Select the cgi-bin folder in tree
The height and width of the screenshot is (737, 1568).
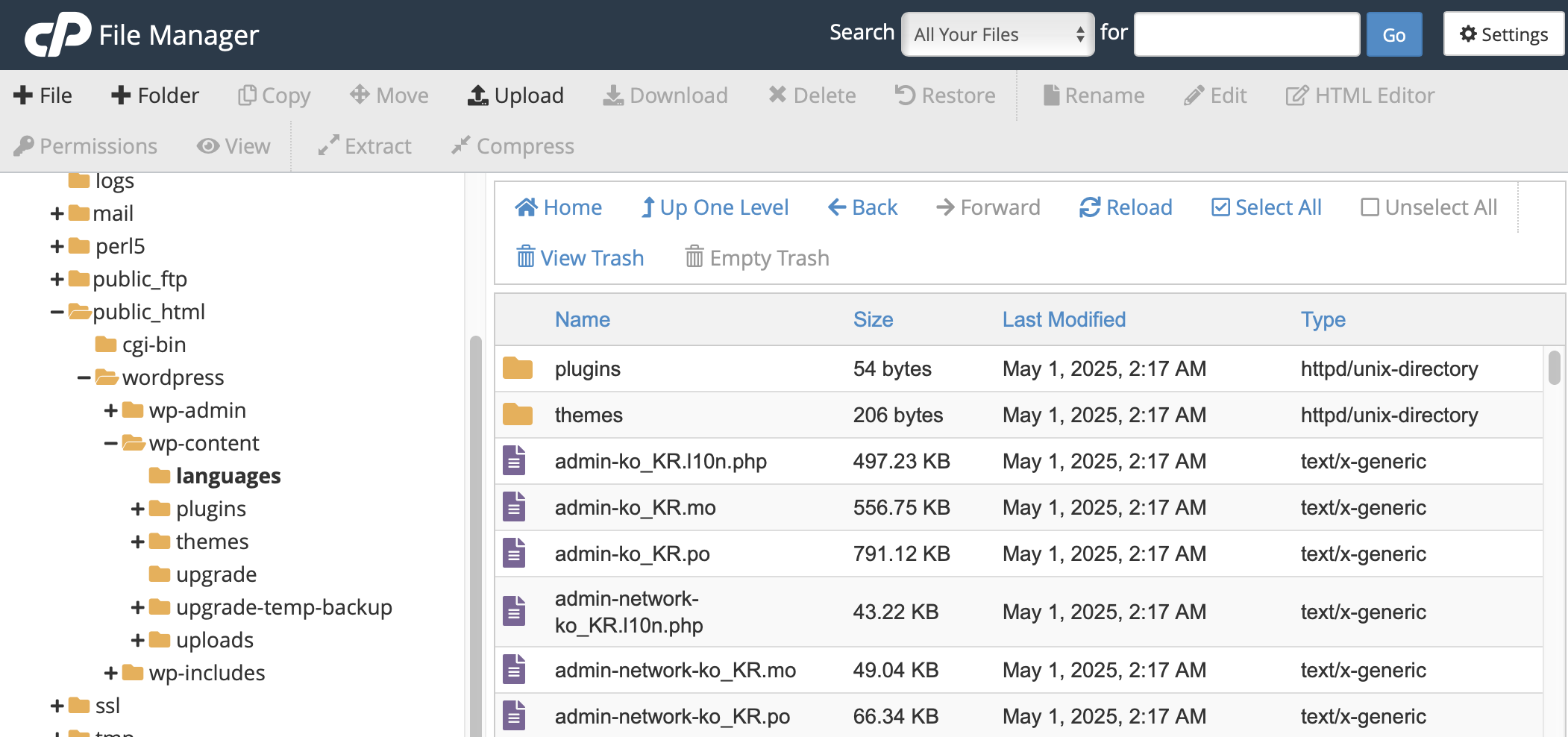(154, 345)
